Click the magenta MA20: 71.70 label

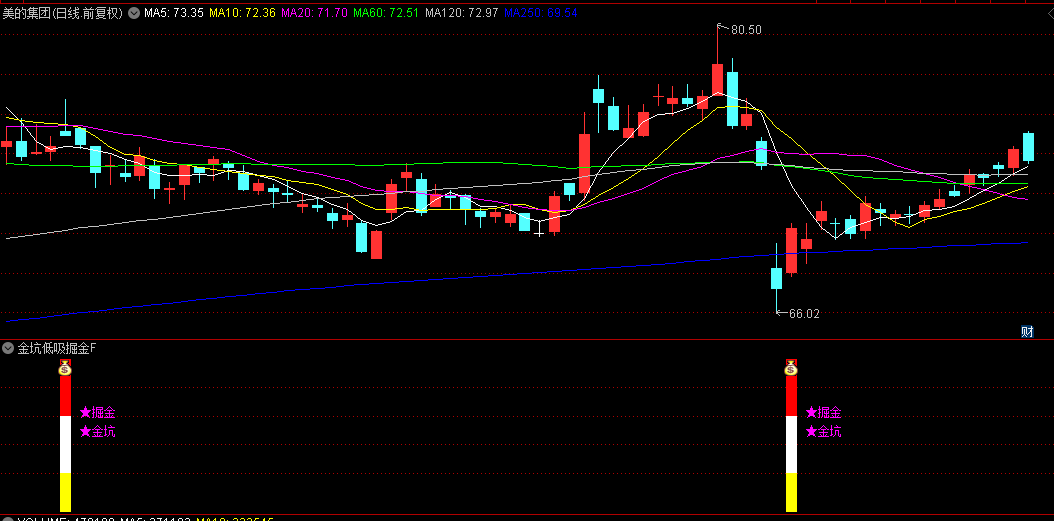pos(315,13)
